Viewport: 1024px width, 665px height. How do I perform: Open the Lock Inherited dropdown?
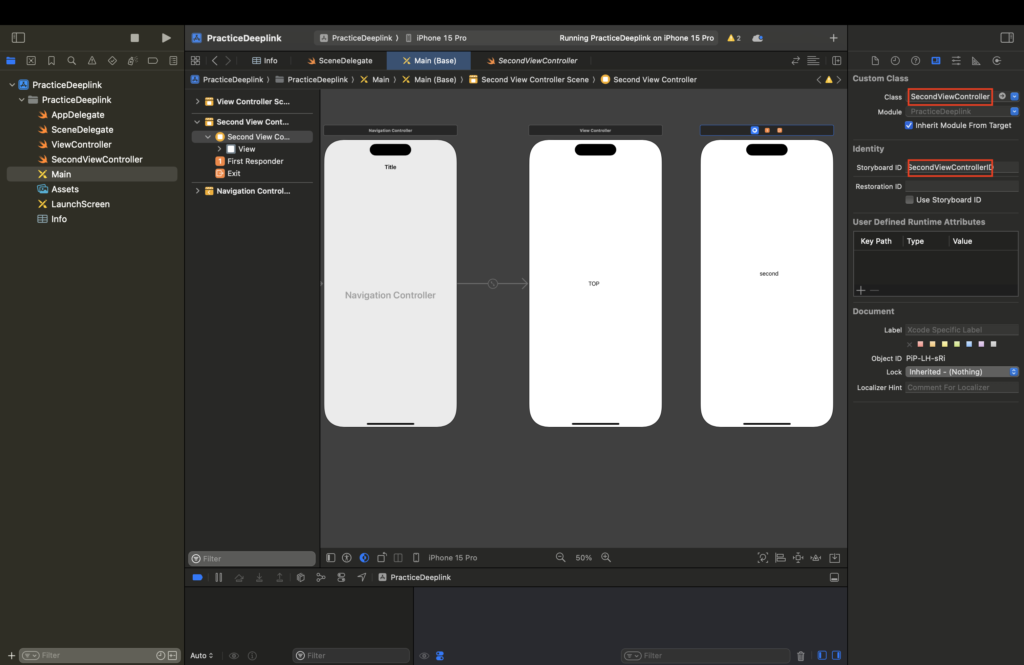tap(961, 372)
